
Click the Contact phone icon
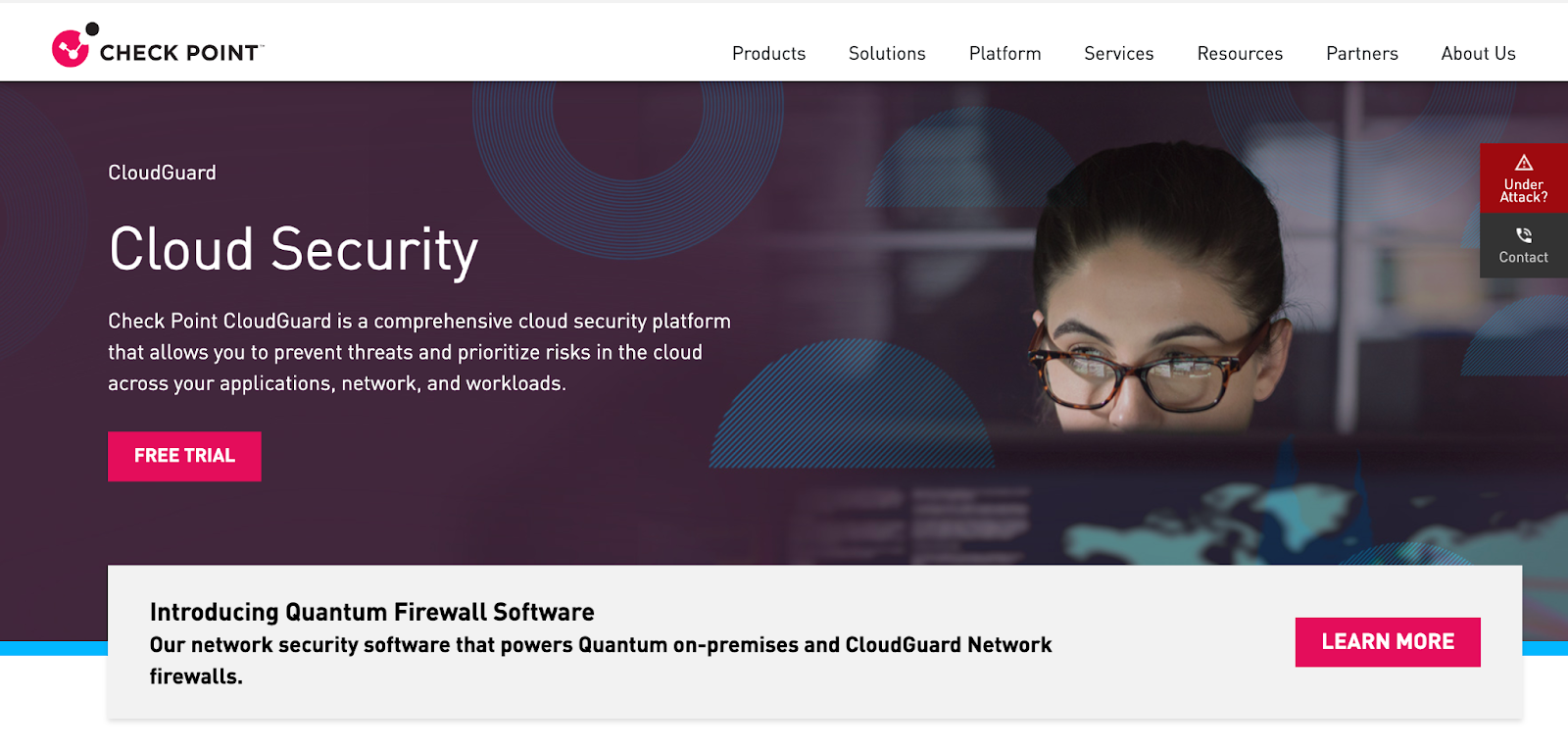pyautogui.click(x=1524, y=235)
